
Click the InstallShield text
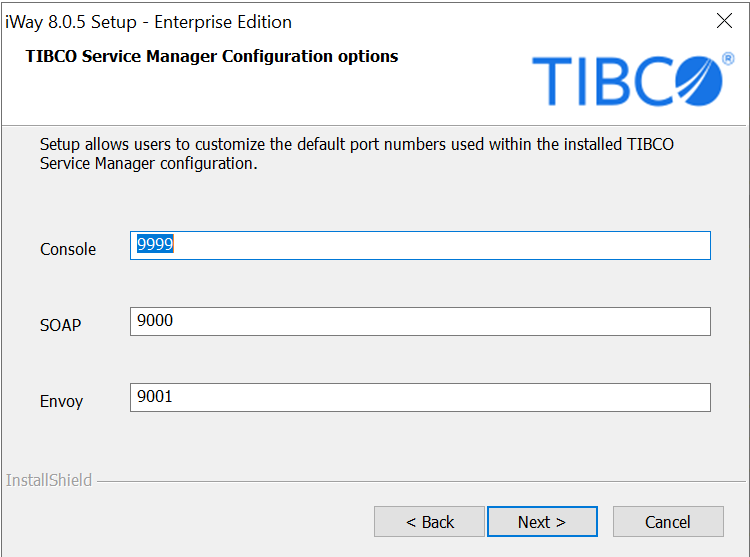pyautogui.click(x=48, y=480)
